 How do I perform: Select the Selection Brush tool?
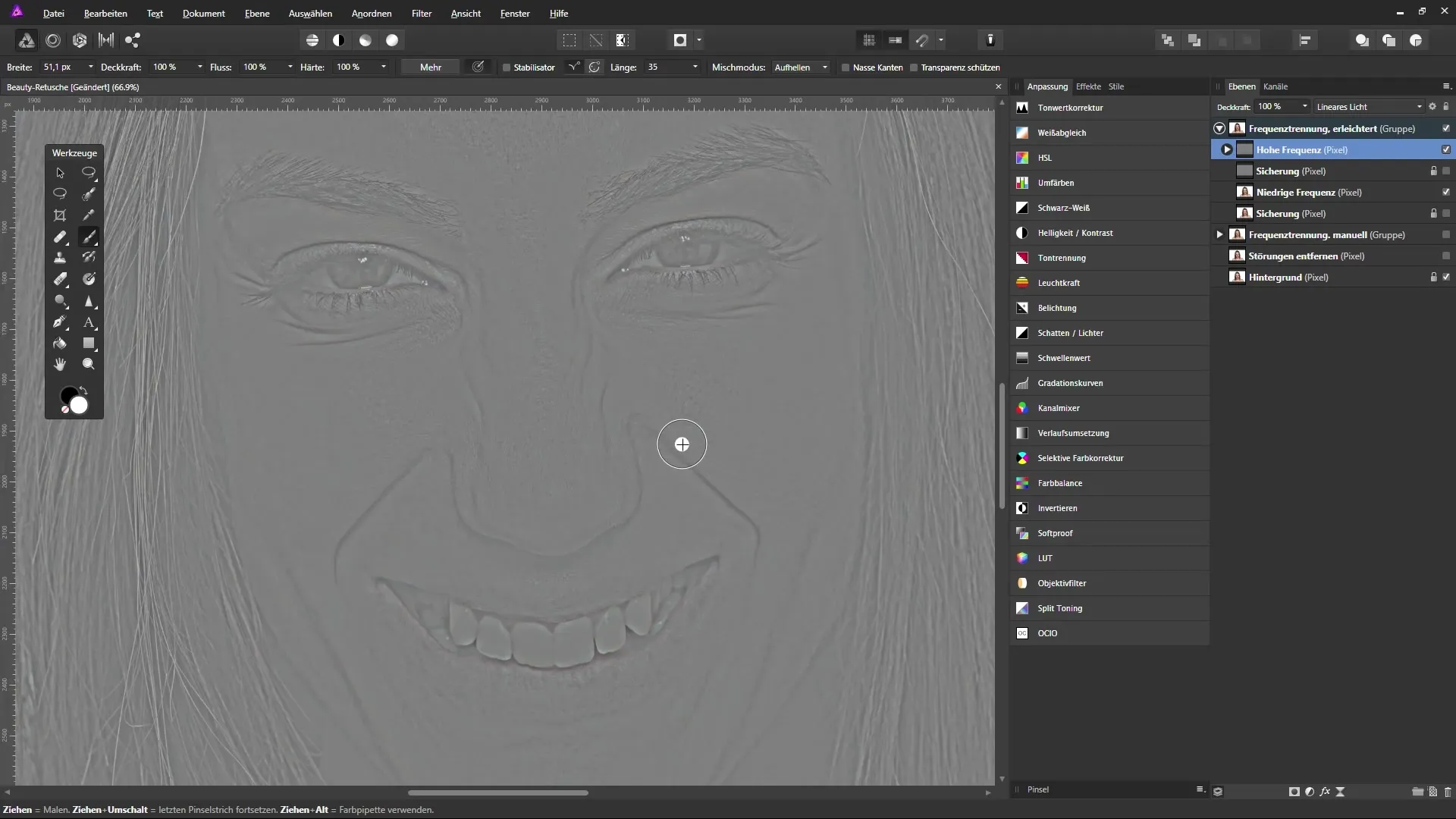coord(89,194)
